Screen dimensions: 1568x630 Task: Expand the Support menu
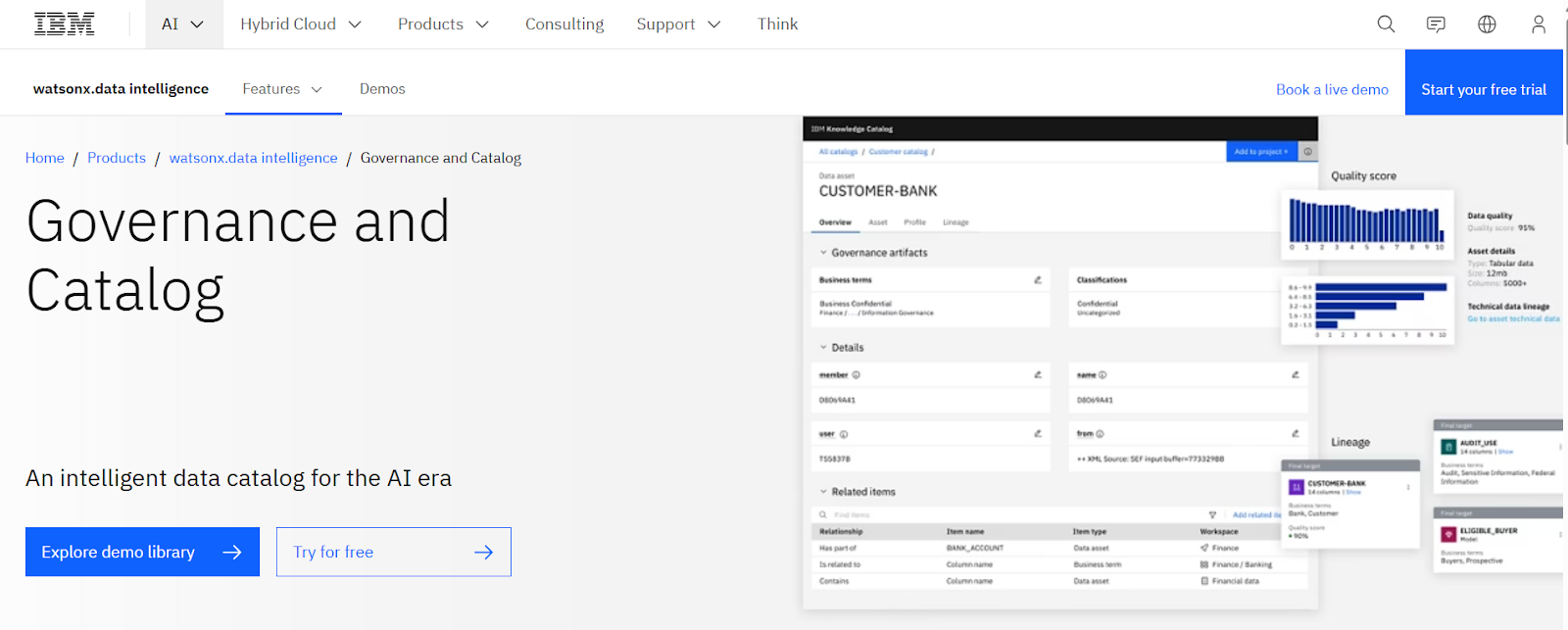[x=678, y=24]
